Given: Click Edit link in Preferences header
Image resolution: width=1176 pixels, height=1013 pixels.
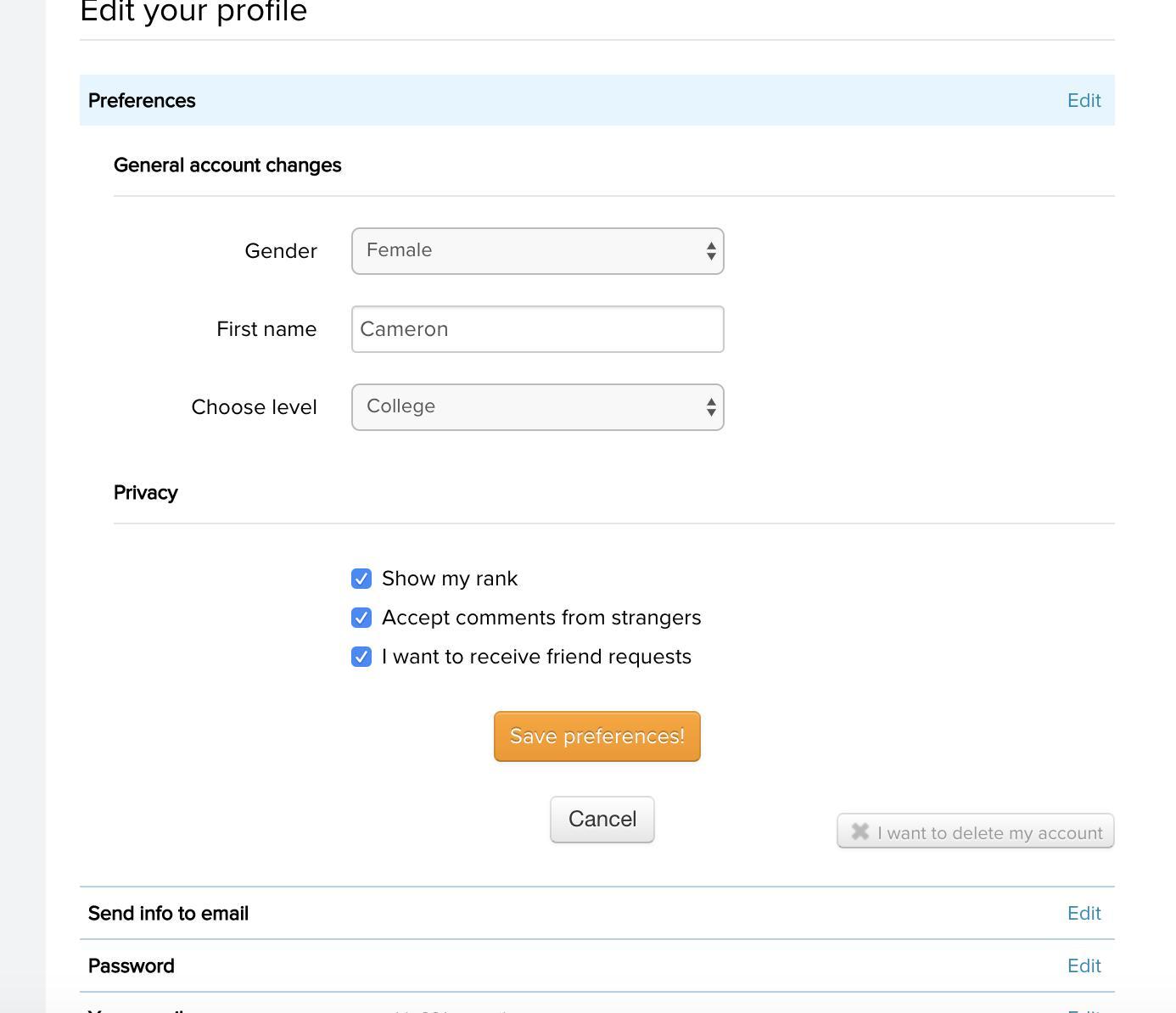Looking at the screenshot, I should coord(1084,100).
